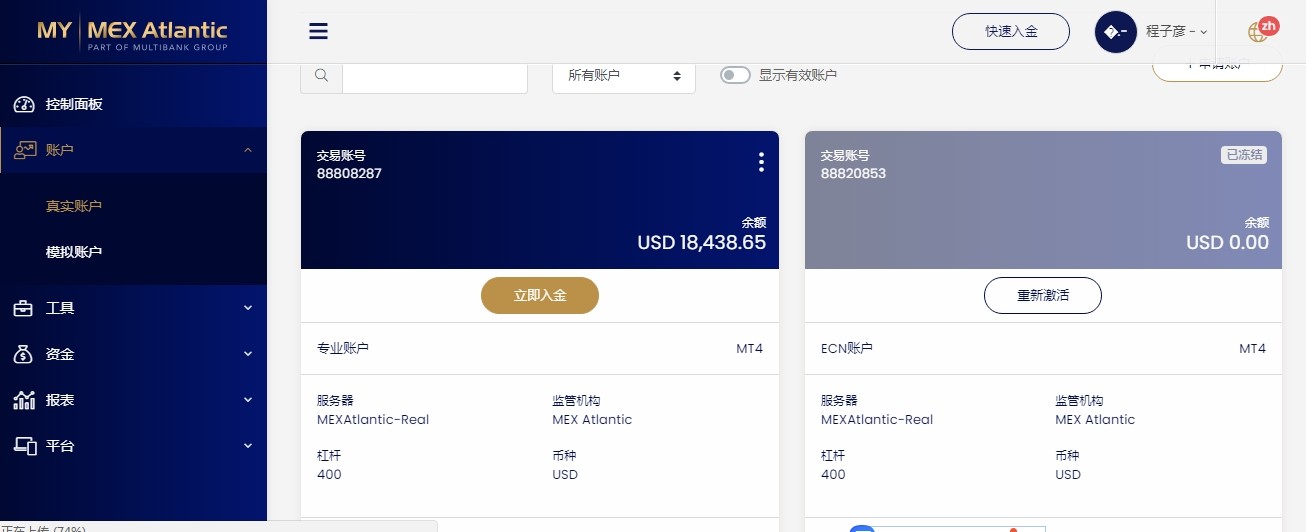
Task: Click the 工具 briefcase icon
Action: (x=24, y=308)
